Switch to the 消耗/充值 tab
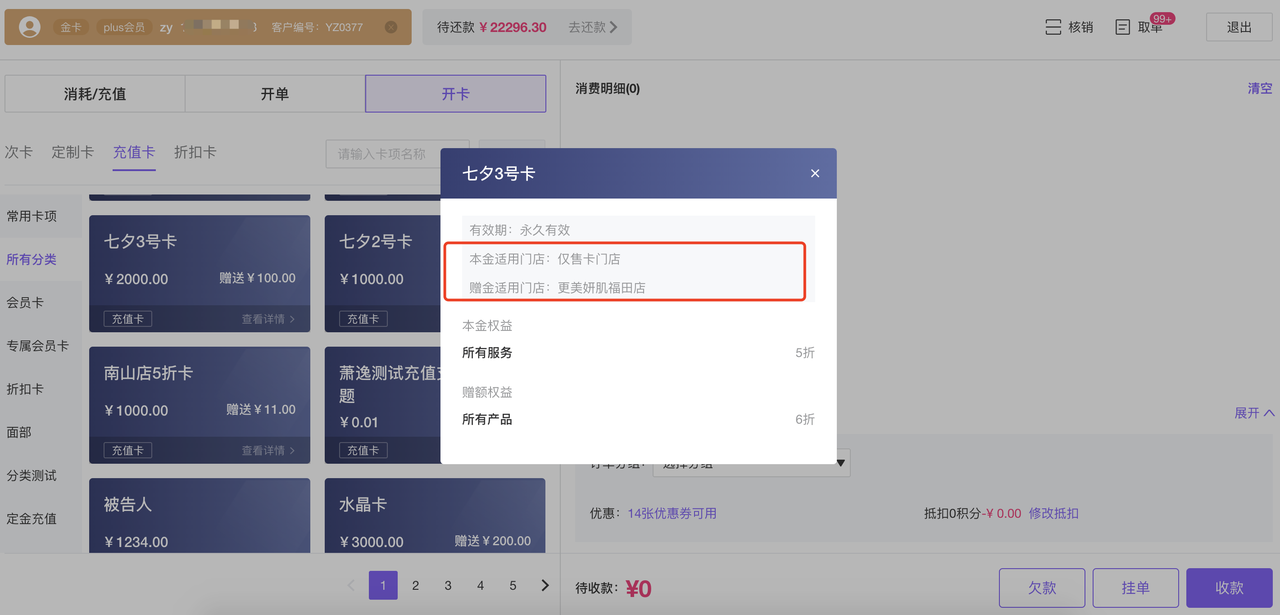Viewport: 1280px width, 615px height. pyautogui.click(x=95, y=94)
